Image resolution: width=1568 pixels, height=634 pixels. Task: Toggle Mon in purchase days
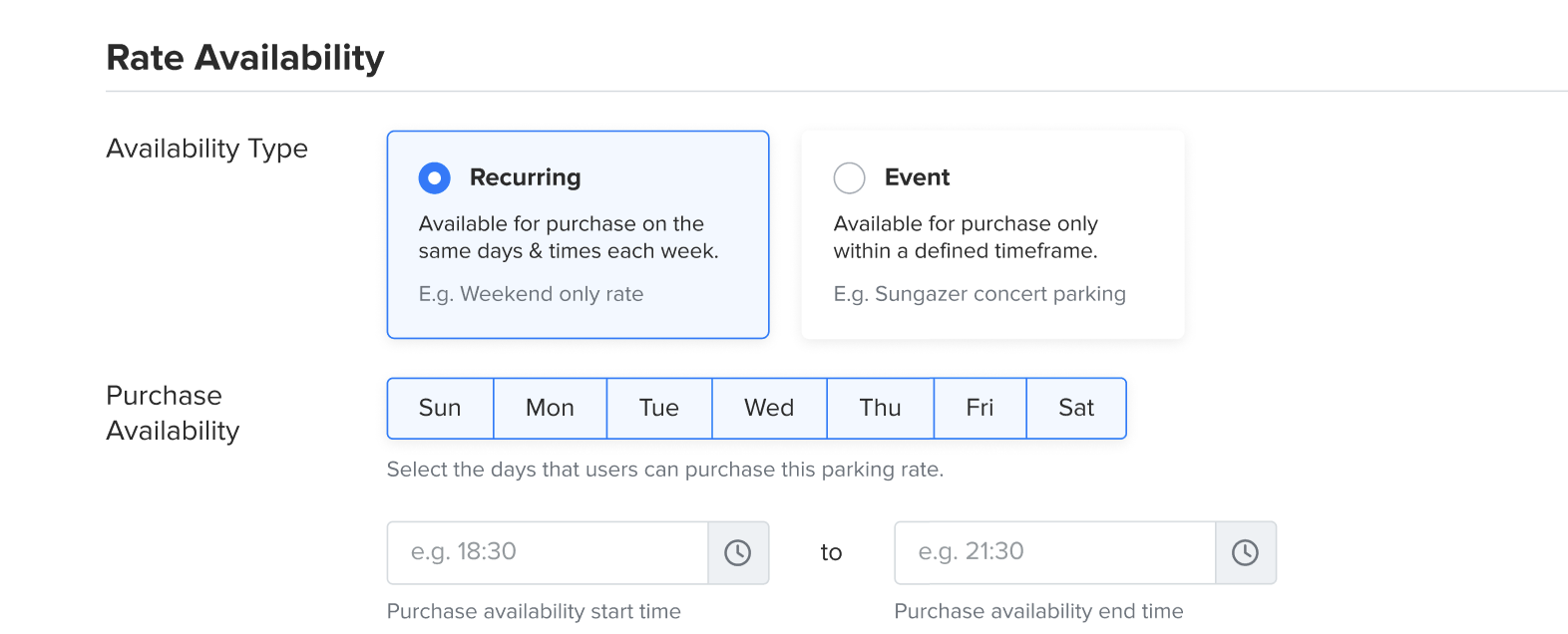click(x=550, y=409)
